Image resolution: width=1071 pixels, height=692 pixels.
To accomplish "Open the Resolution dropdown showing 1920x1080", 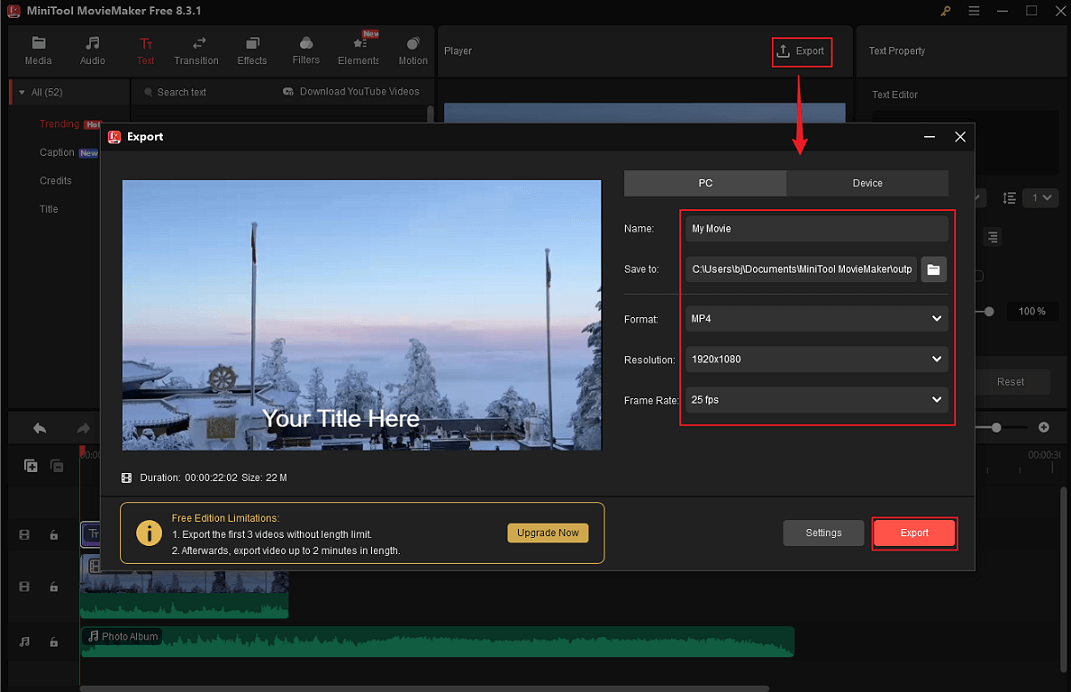I will click(816, 359).
